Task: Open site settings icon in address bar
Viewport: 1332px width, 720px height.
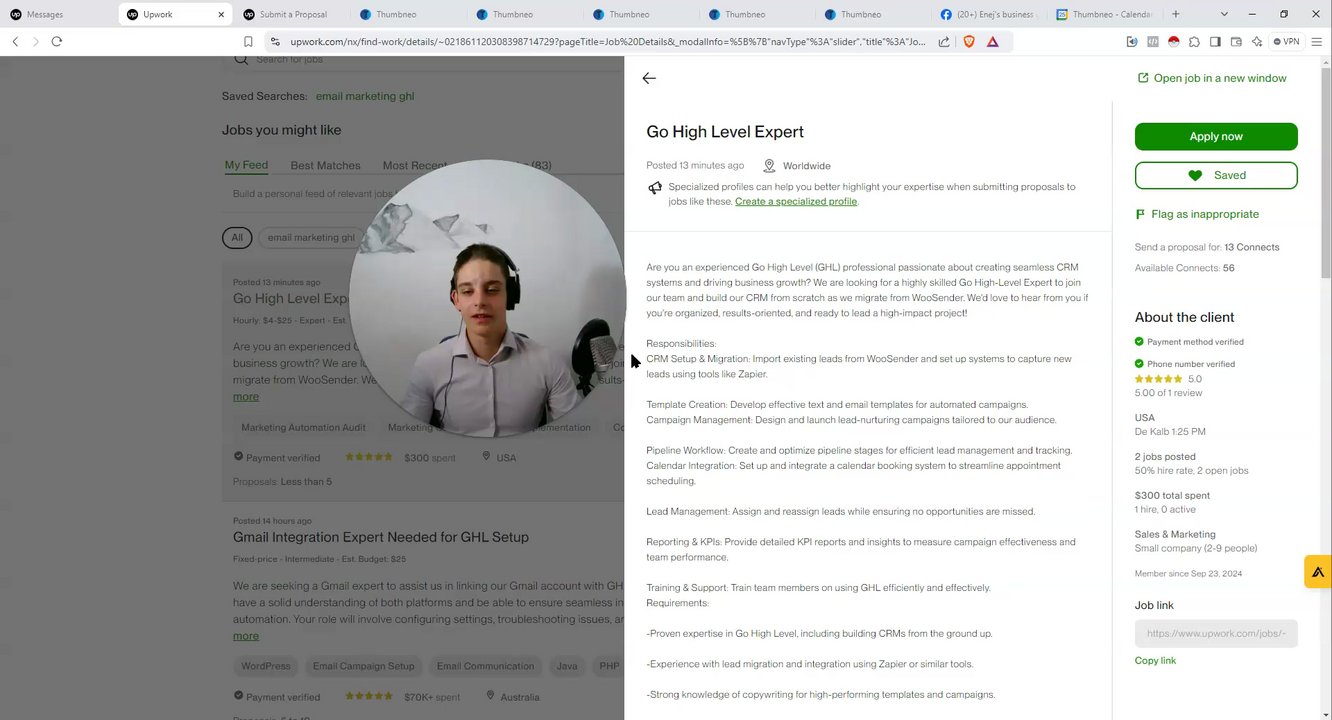Action: (275, 41)
